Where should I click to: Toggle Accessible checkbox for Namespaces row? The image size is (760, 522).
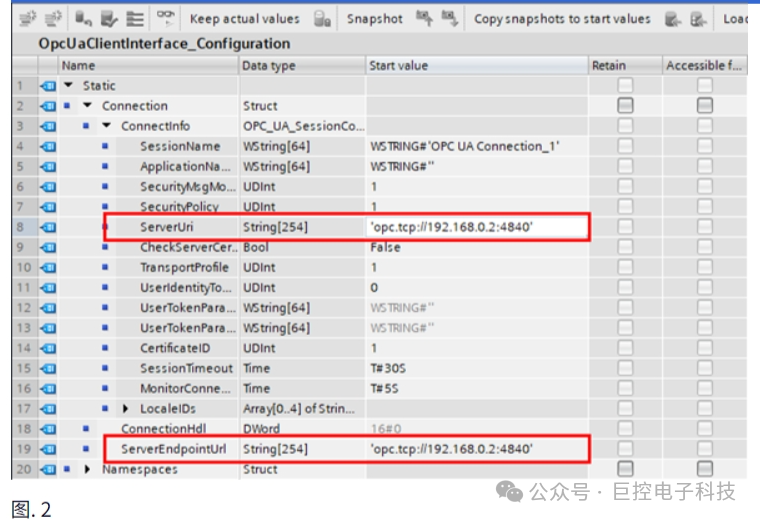tap(705, 469)
